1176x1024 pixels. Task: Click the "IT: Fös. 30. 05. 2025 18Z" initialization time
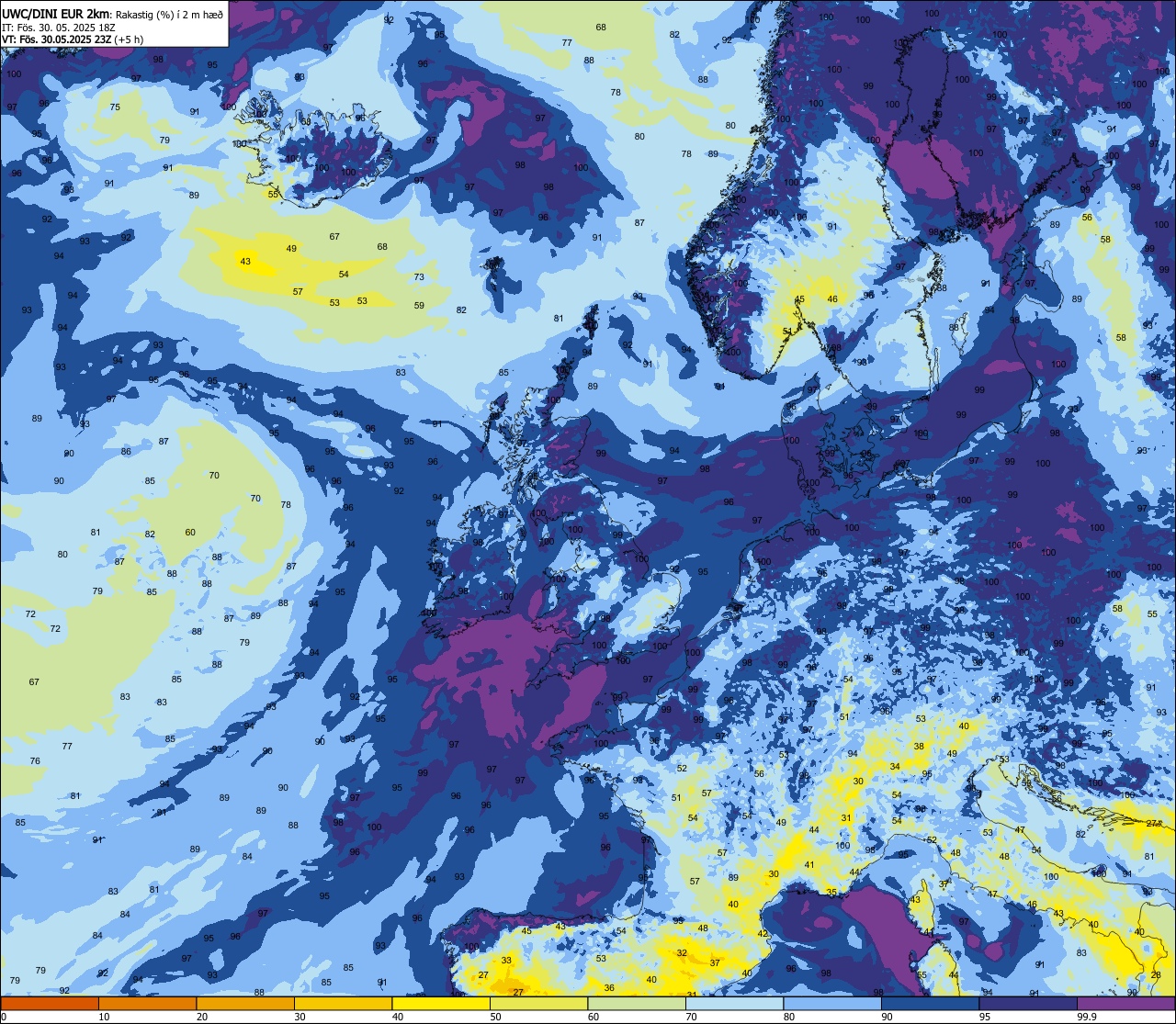pyautogui.click(x=61, y=28)
